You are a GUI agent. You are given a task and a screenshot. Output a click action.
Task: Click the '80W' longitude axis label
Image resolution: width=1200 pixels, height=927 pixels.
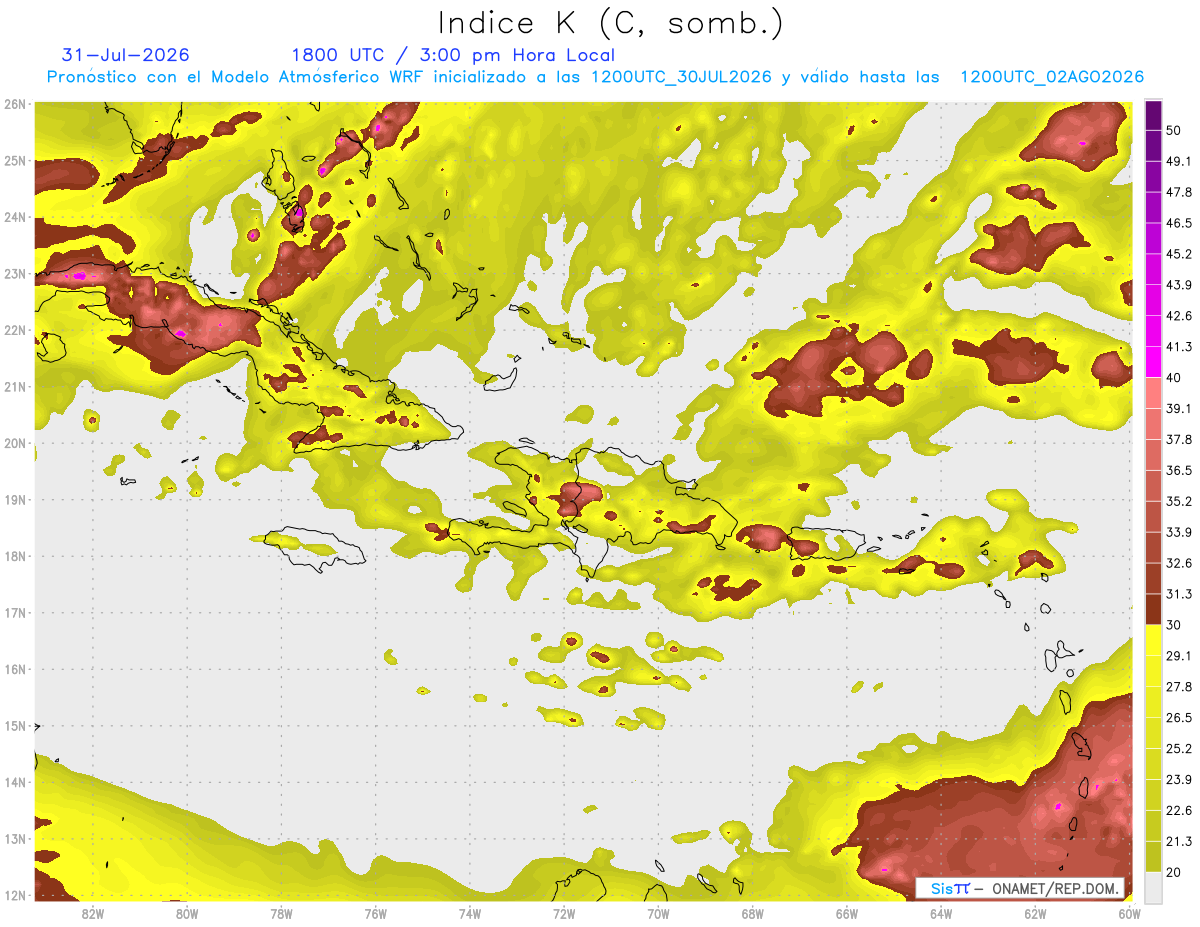point(186,913)
